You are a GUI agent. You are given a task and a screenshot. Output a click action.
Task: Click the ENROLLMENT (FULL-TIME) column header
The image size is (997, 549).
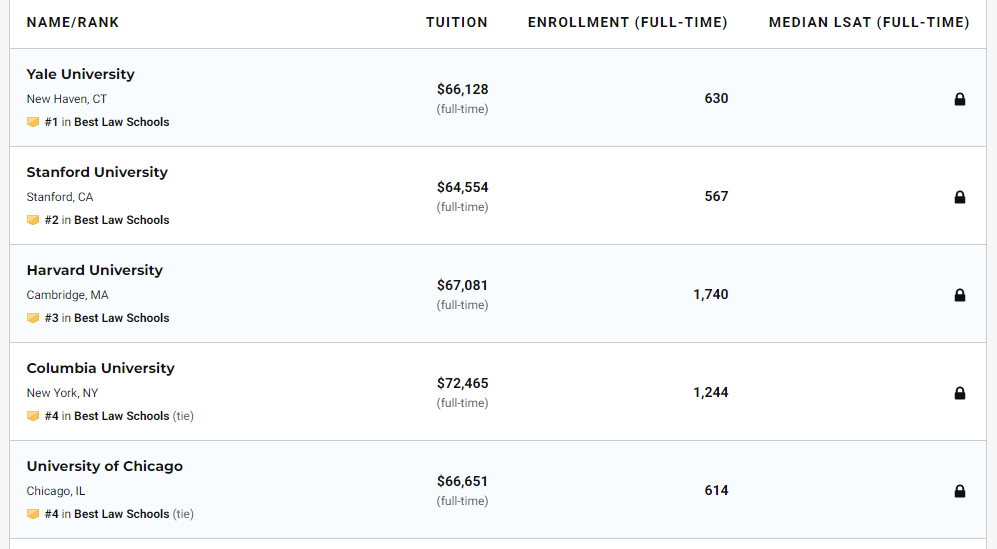628,22
